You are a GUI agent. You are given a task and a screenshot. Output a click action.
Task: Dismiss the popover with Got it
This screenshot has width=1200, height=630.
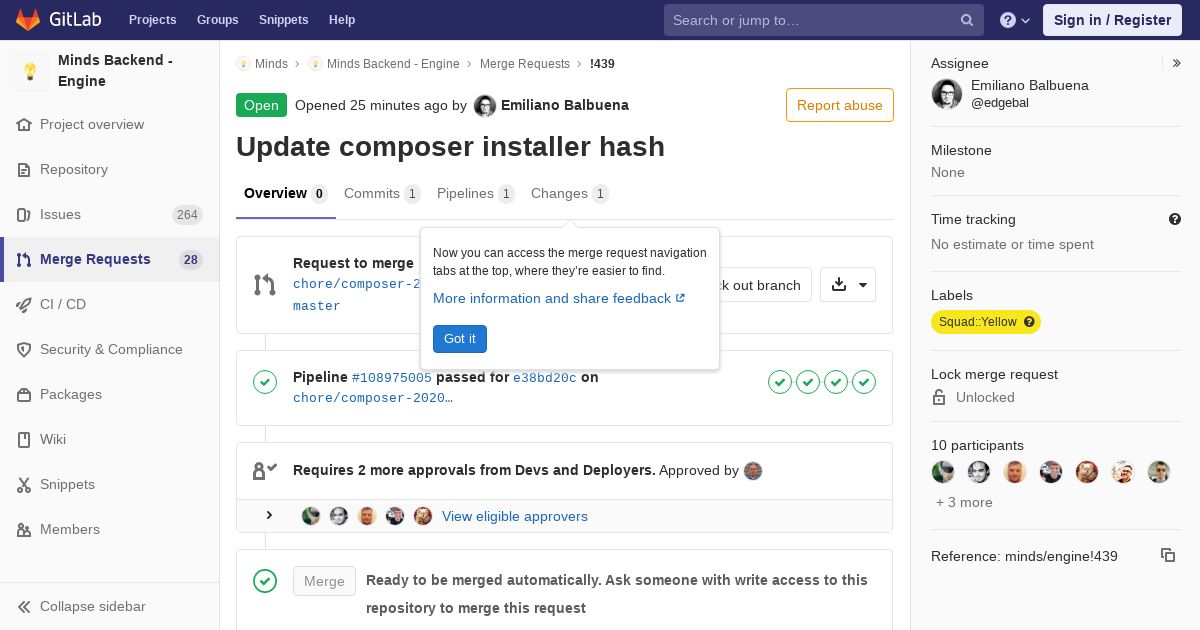point(460,339)
